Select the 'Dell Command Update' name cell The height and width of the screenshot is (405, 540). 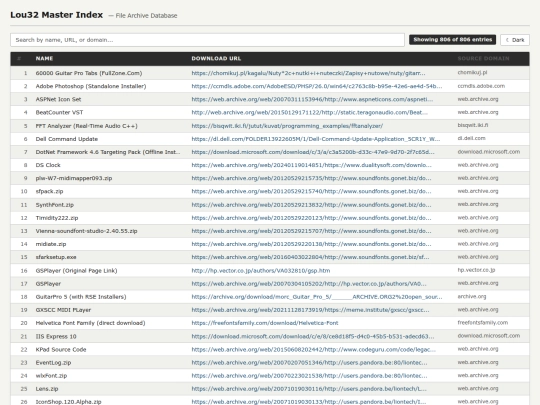67,139
